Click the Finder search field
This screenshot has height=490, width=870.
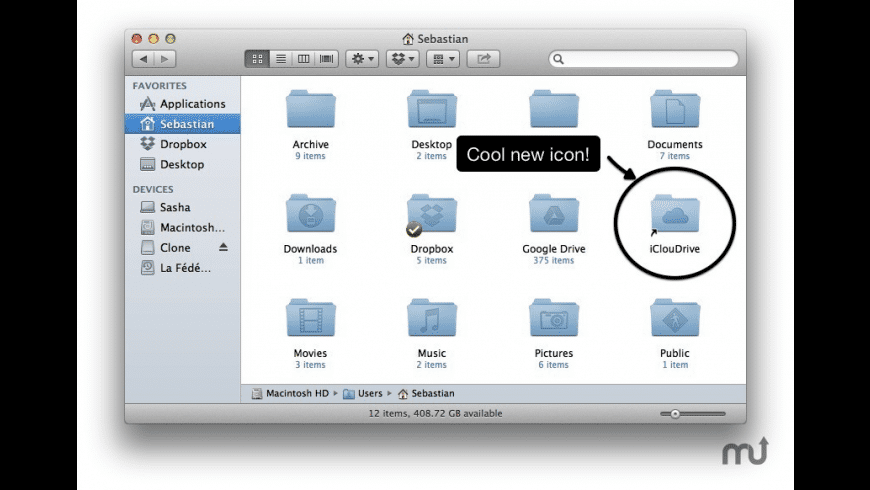click(x=644, y=59)
